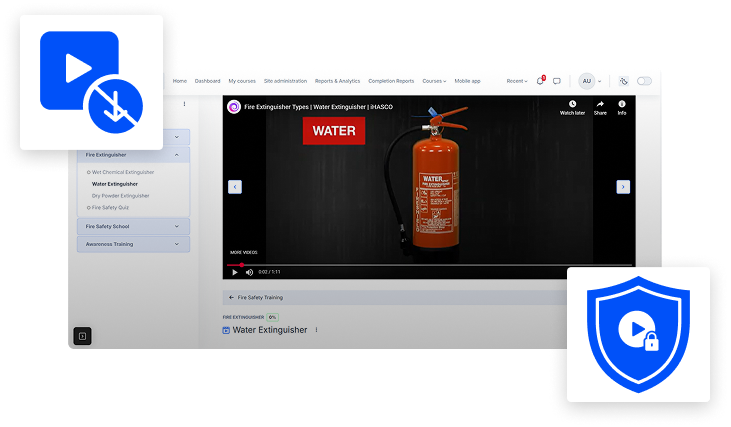731x427 pixels.
Task: Click the AU user avatar
Action: (587, 81)
